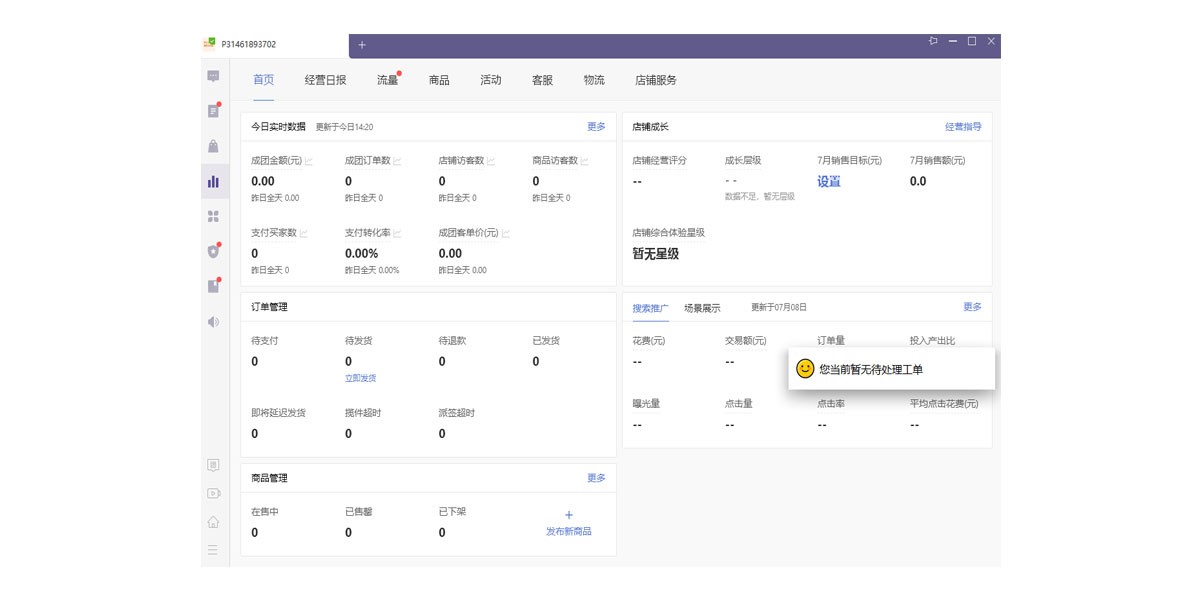1200x600 pixels.
Task: Click the 已售罄 label
Action: 359,512
